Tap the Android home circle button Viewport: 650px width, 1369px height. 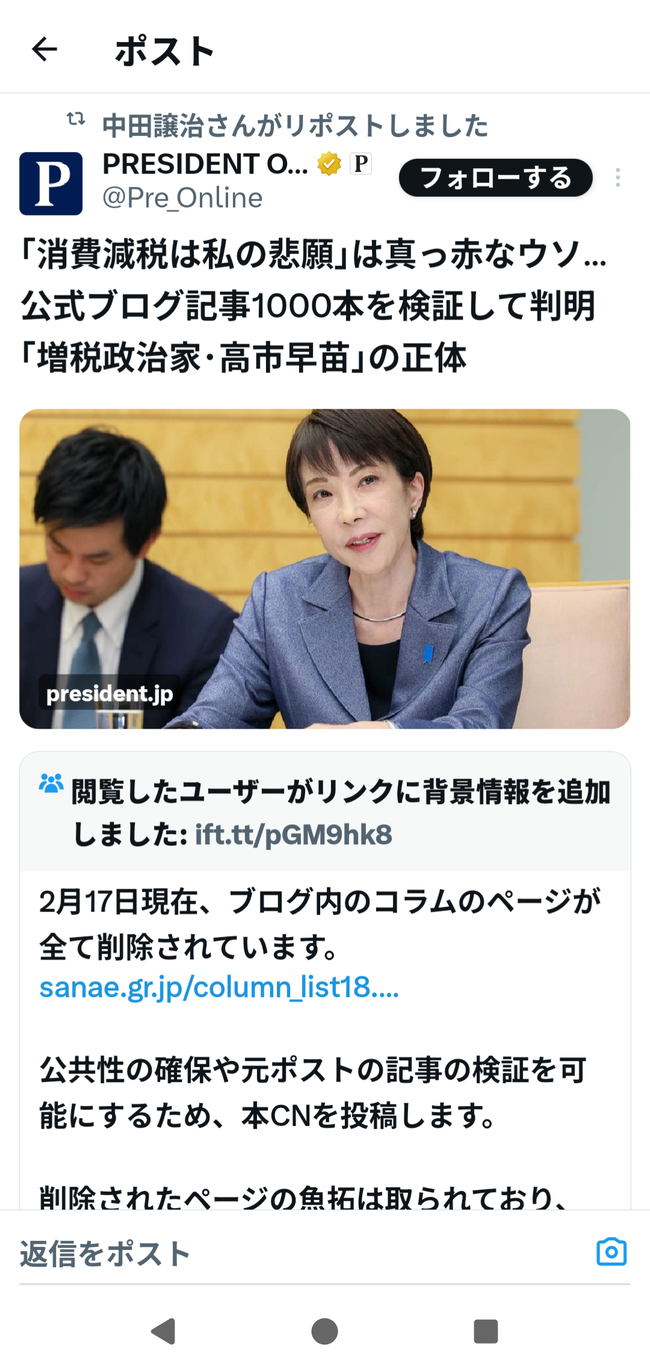click(x=324, y=1330)
